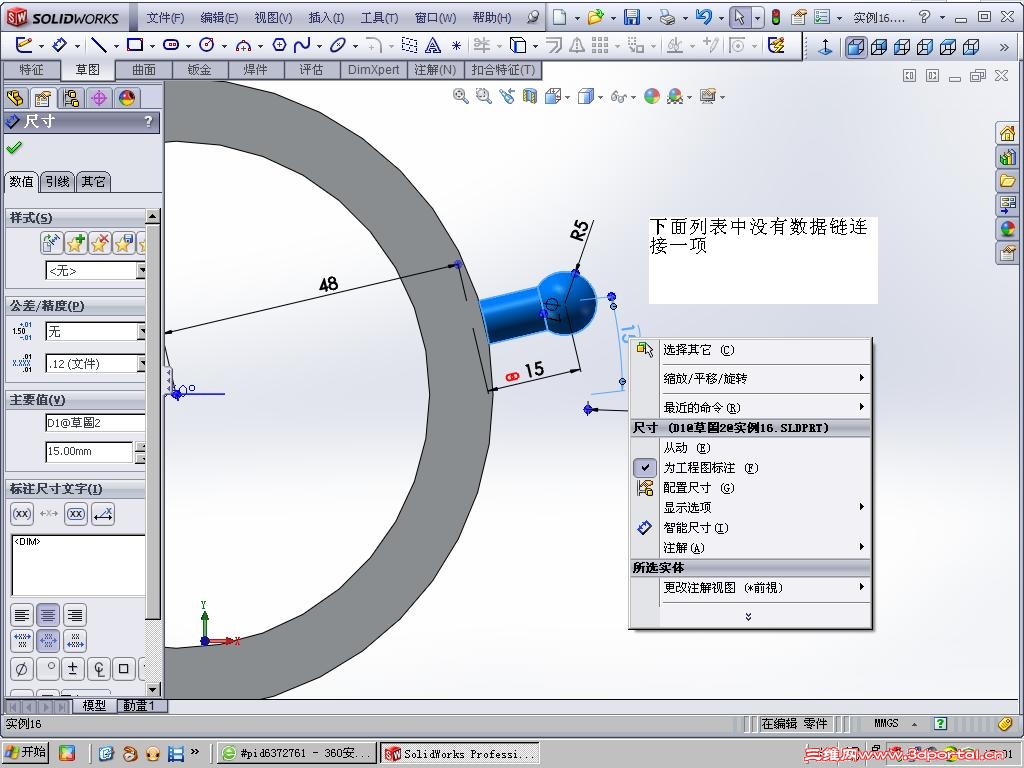Toggle Inspection Dimension button
1024x768 pixels.
[76, 513]
